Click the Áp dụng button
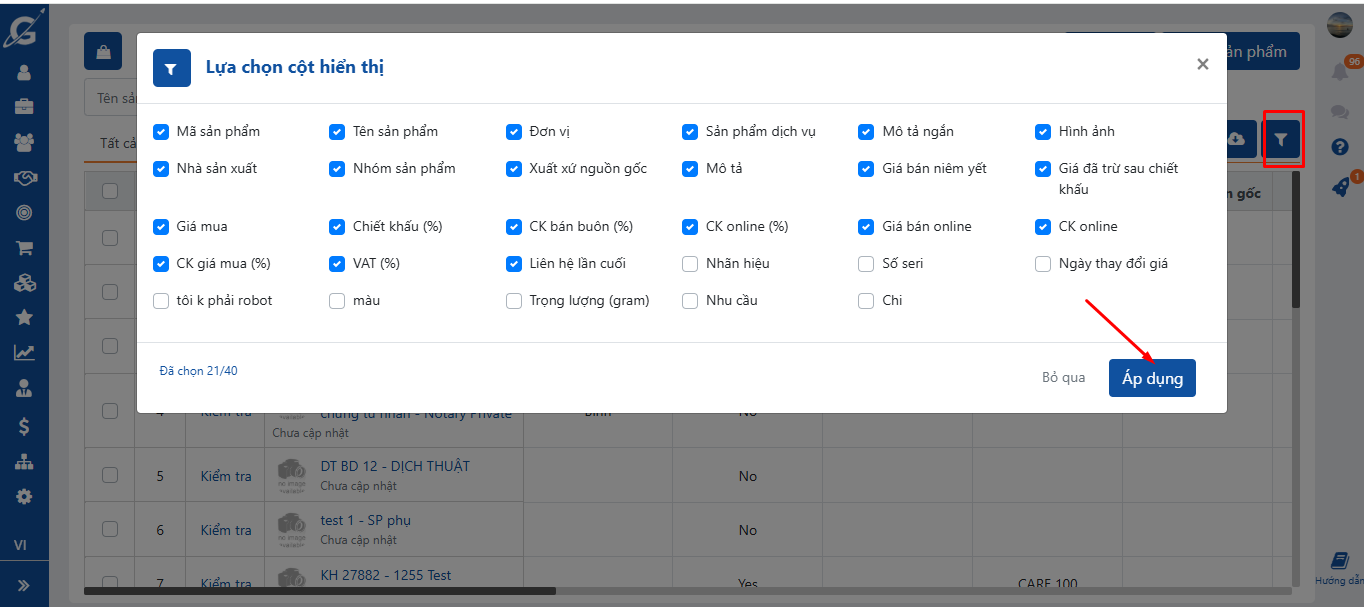The height and width of the screenshot is (607, 1364). pos(1152,378)
